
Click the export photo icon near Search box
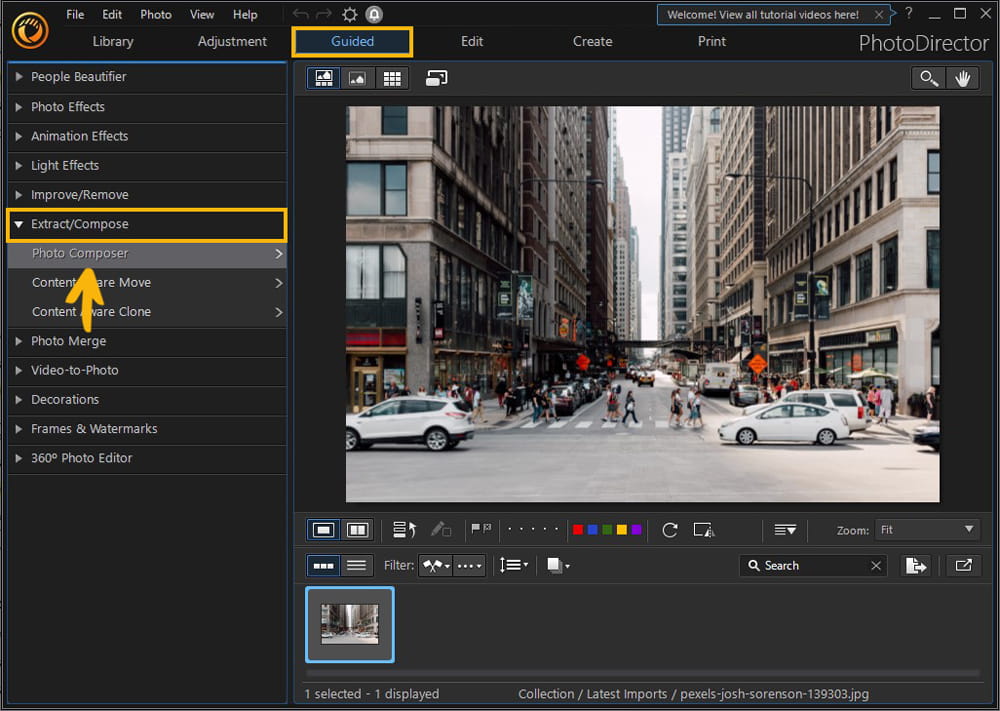[x=916, y=565]
